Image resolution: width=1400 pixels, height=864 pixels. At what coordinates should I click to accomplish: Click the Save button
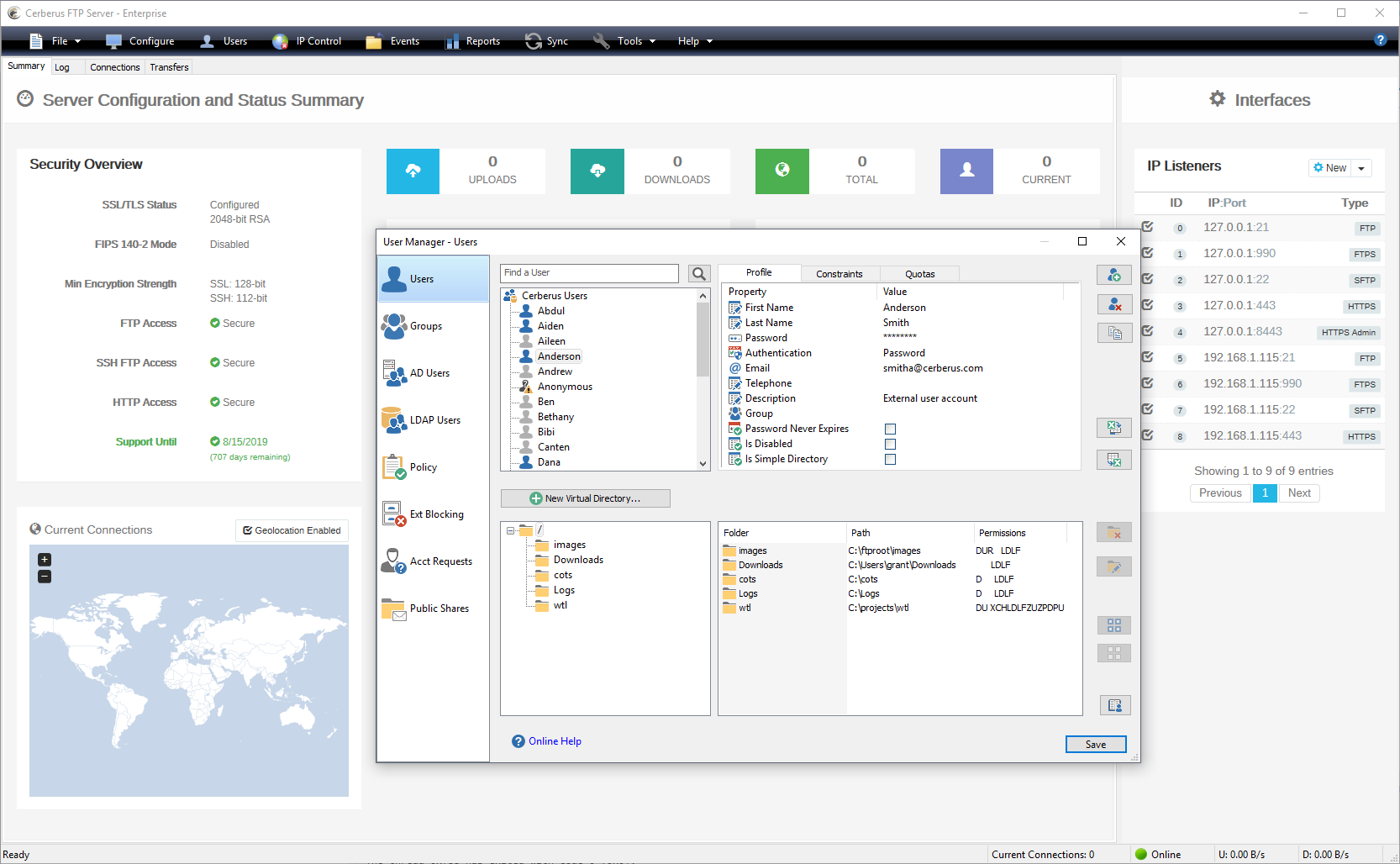(x=1096, y=745)
